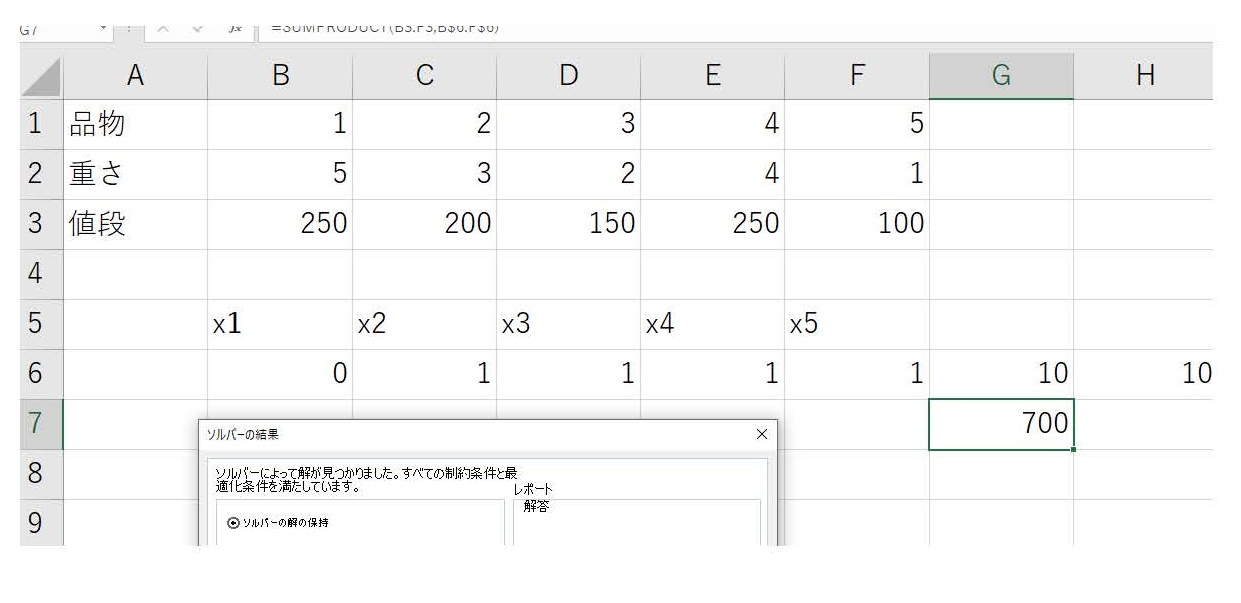Click the select-all triangle at grid corner
The height and width of the screenshot is (603, 1241).
point(41,77)
